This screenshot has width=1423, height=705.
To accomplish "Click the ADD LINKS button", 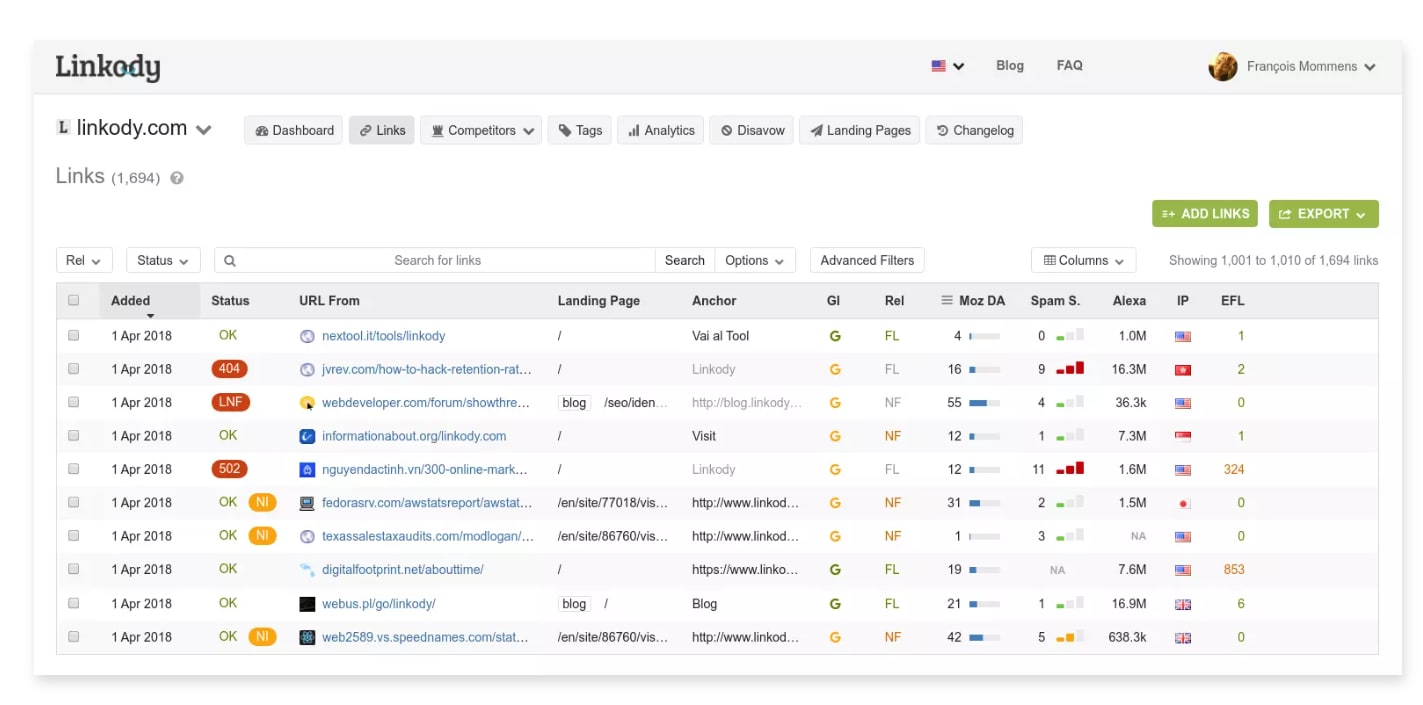I will click(x=1205, y=214).
